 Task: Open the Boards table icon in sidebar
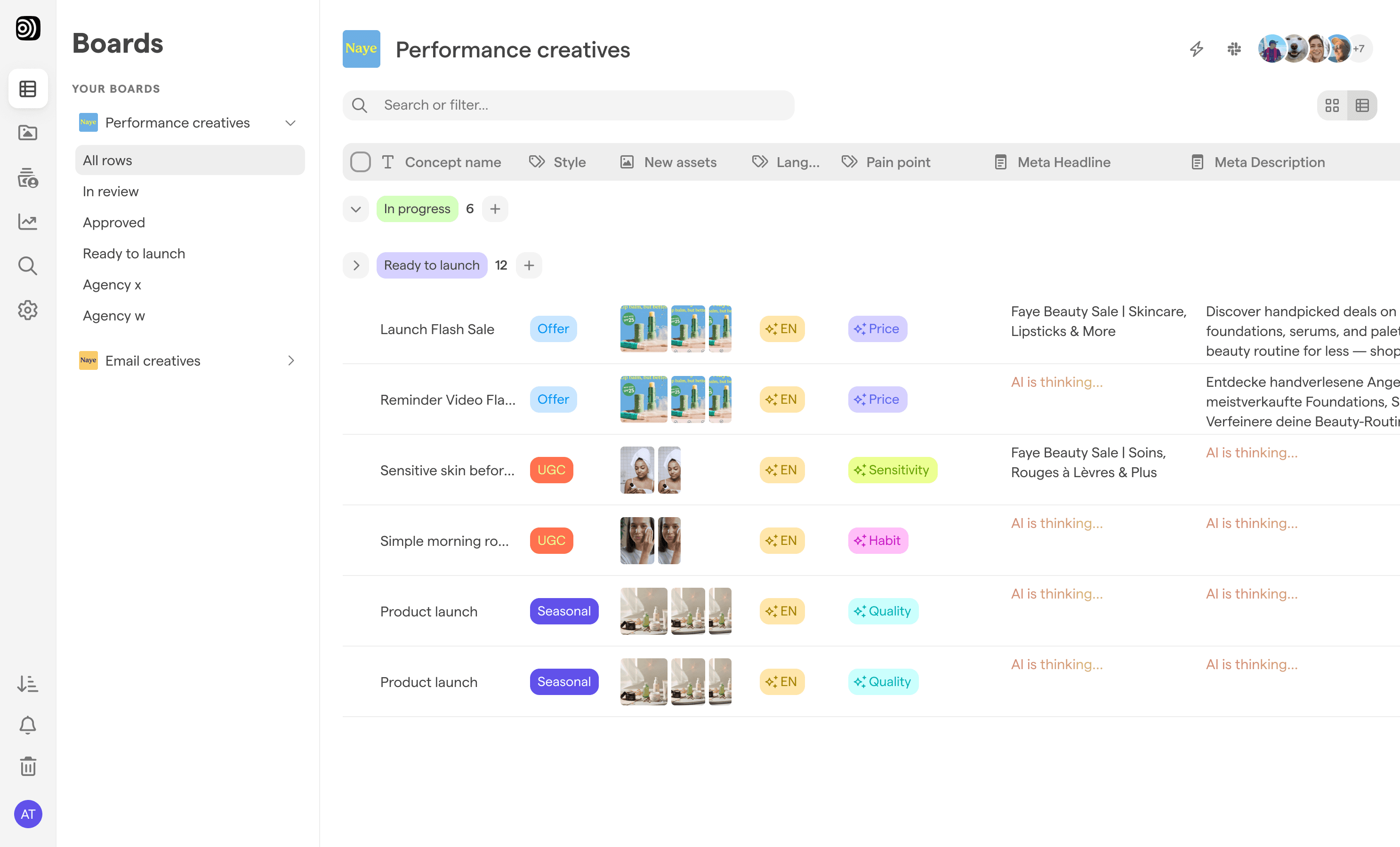point(28,88)
